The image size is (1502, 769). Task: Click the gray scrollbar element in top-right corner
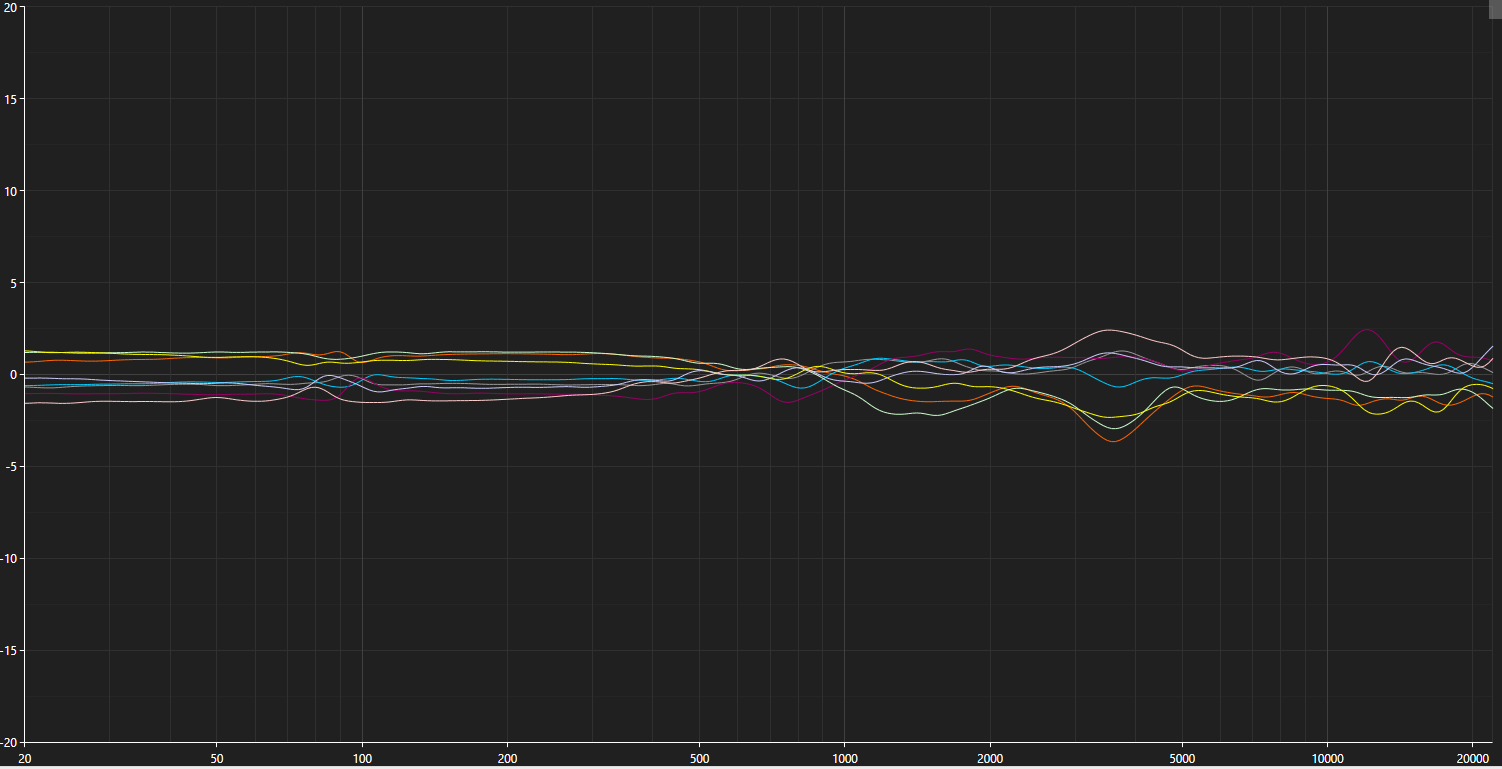1494,8
